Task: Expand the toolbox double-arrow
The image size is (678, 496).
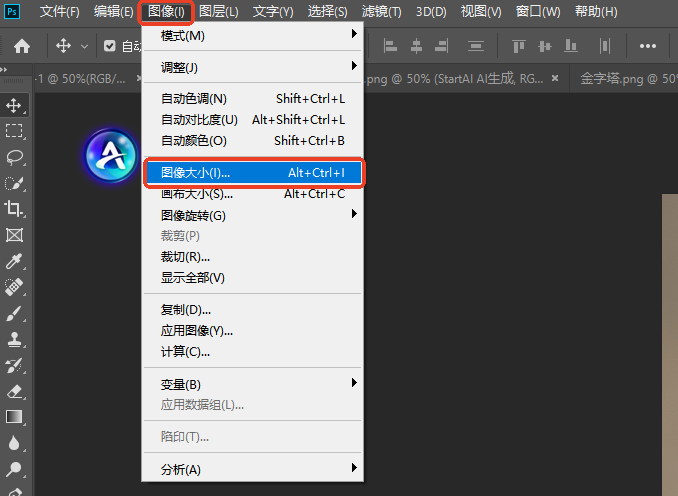Action: click(3, 69)
